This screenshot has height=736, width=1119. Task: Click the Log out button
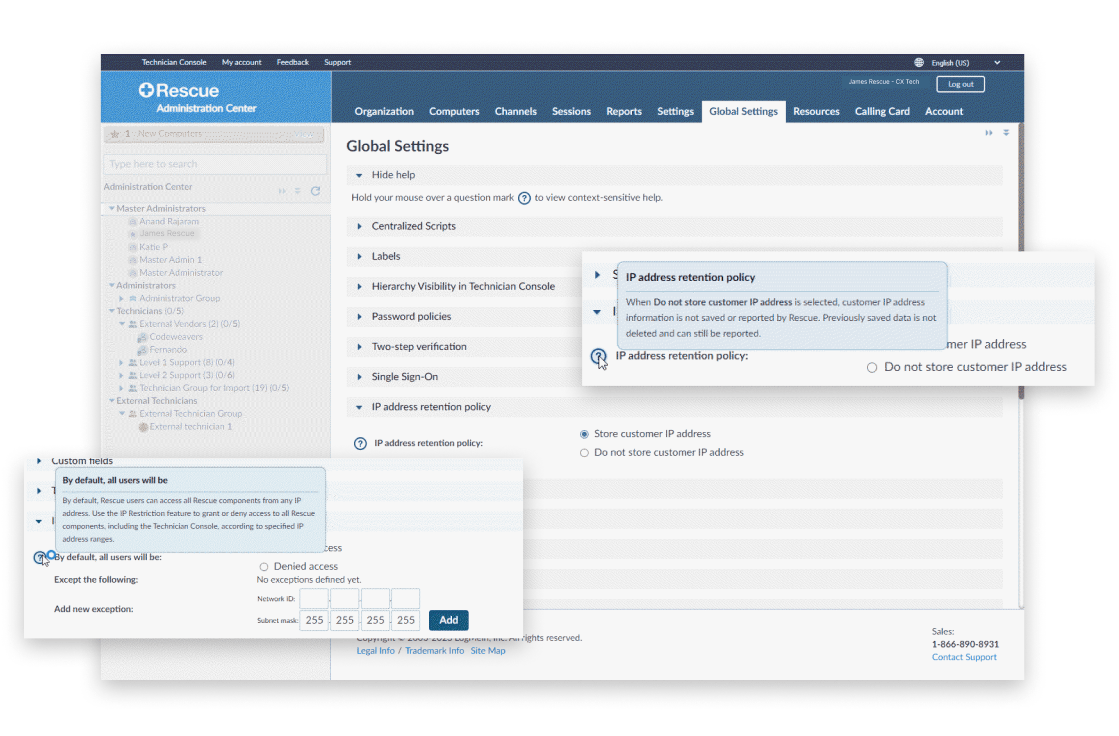coord(959,84)
